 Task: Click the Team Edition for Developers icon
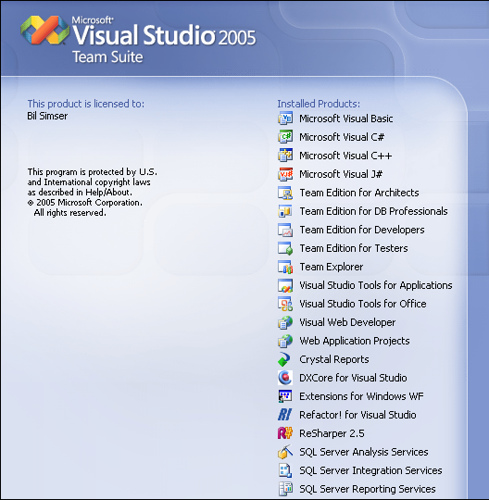[x=285, y=229]
